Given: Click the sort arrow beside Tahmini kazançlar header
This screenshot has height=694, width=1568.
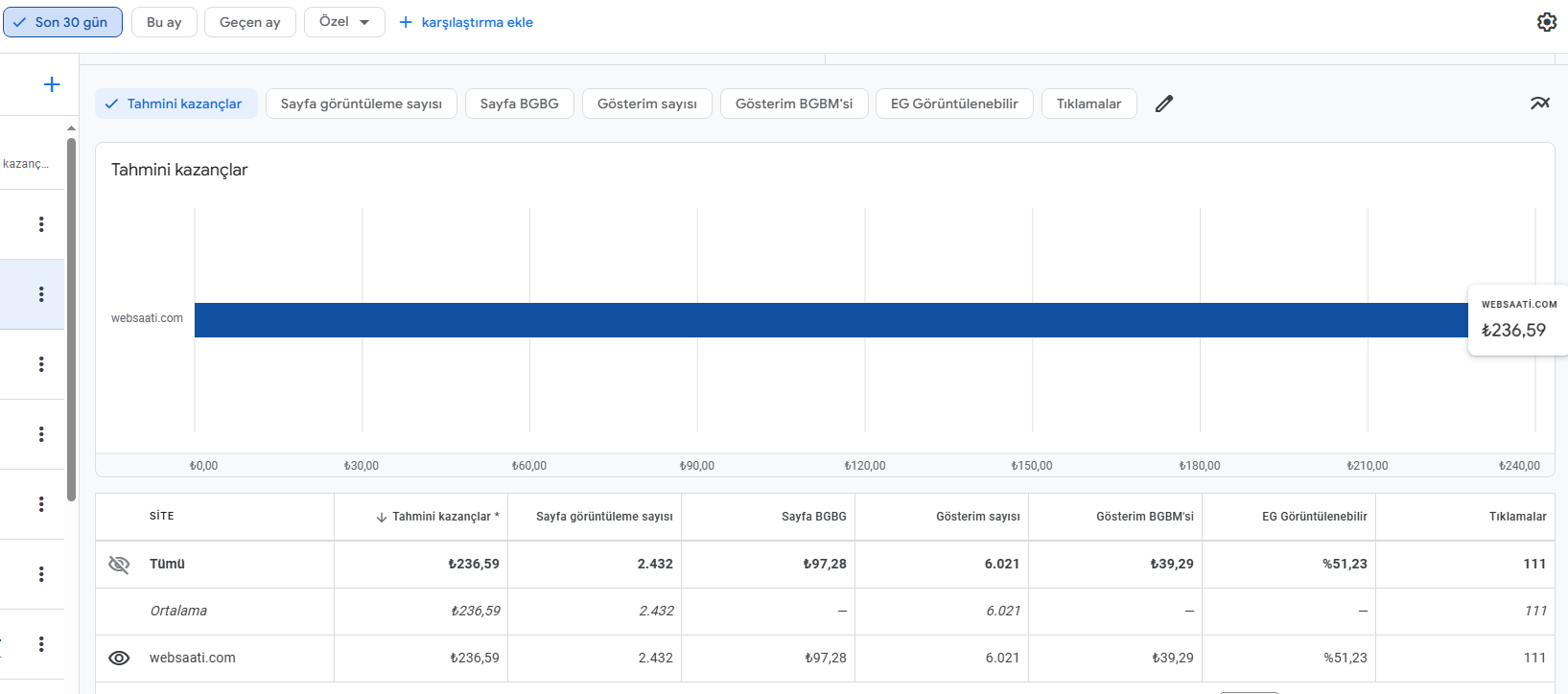Looking at the screenshot, I should 382,517.
